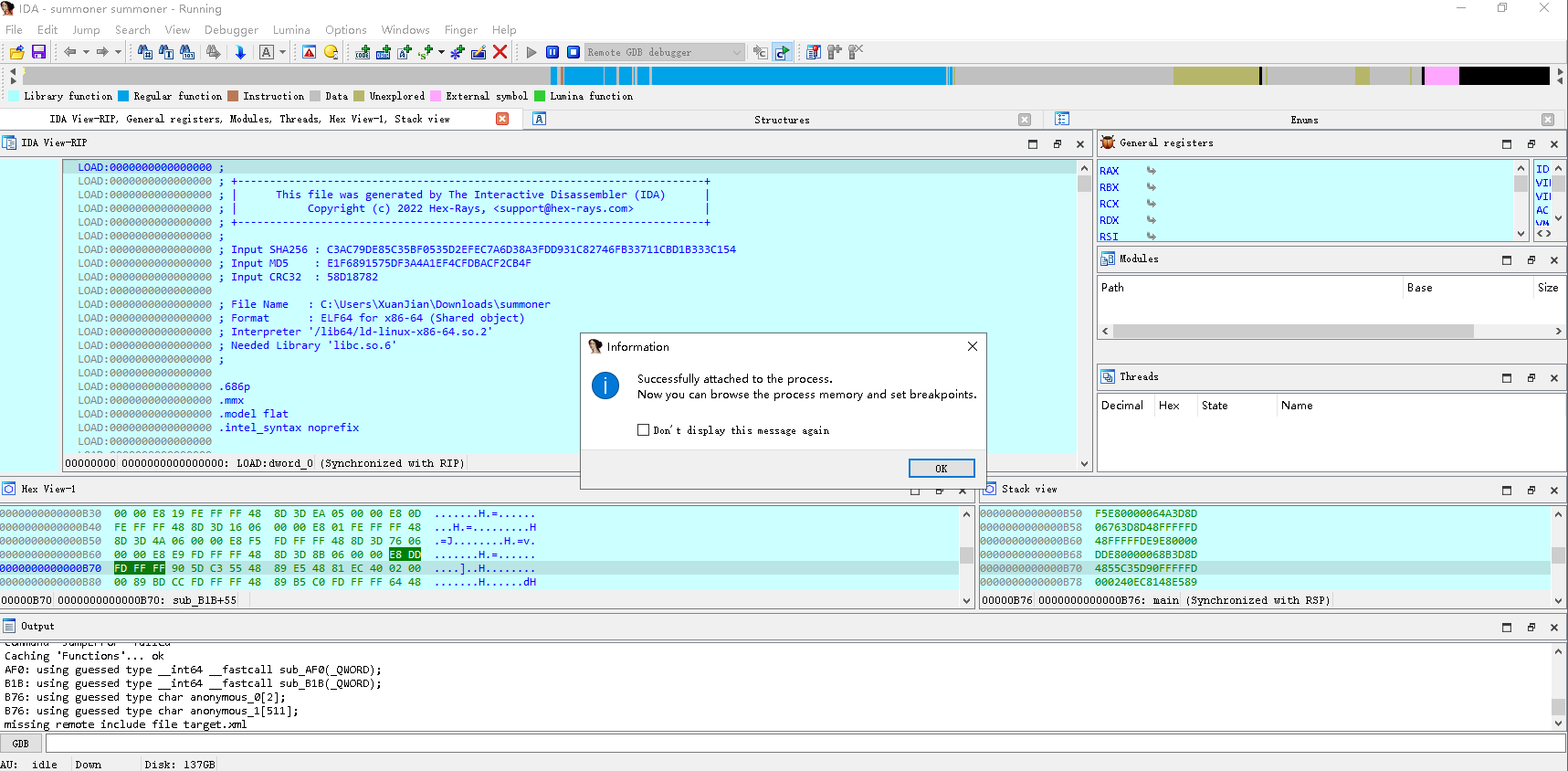Click the Threads panel icon

click(x=1108, y=376)
